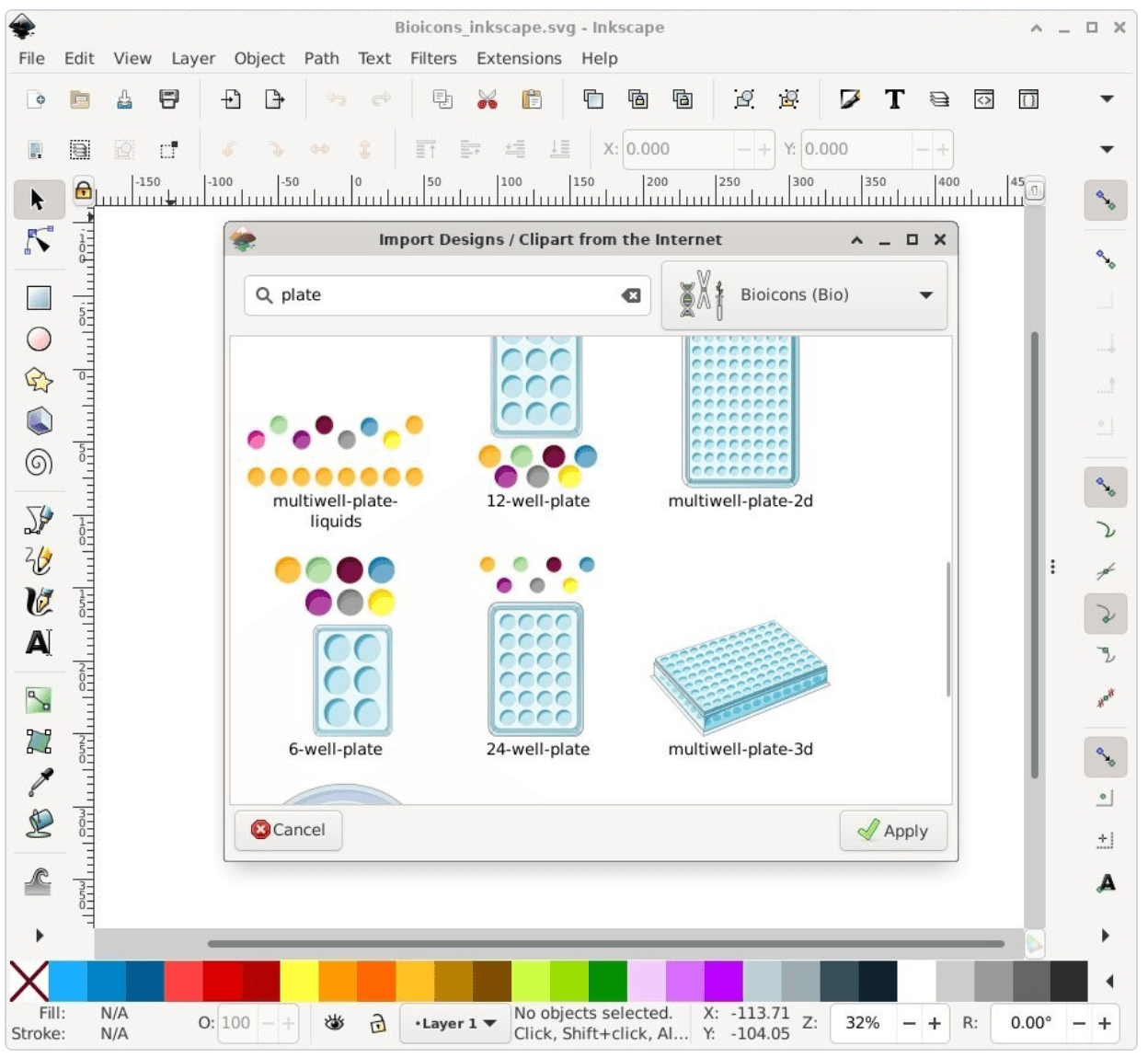Image resolution: width=1148 pixels, height=1058 pixels.
Task: Open the Filters menu
Action: pyautogui.click(x=432, y=58)
